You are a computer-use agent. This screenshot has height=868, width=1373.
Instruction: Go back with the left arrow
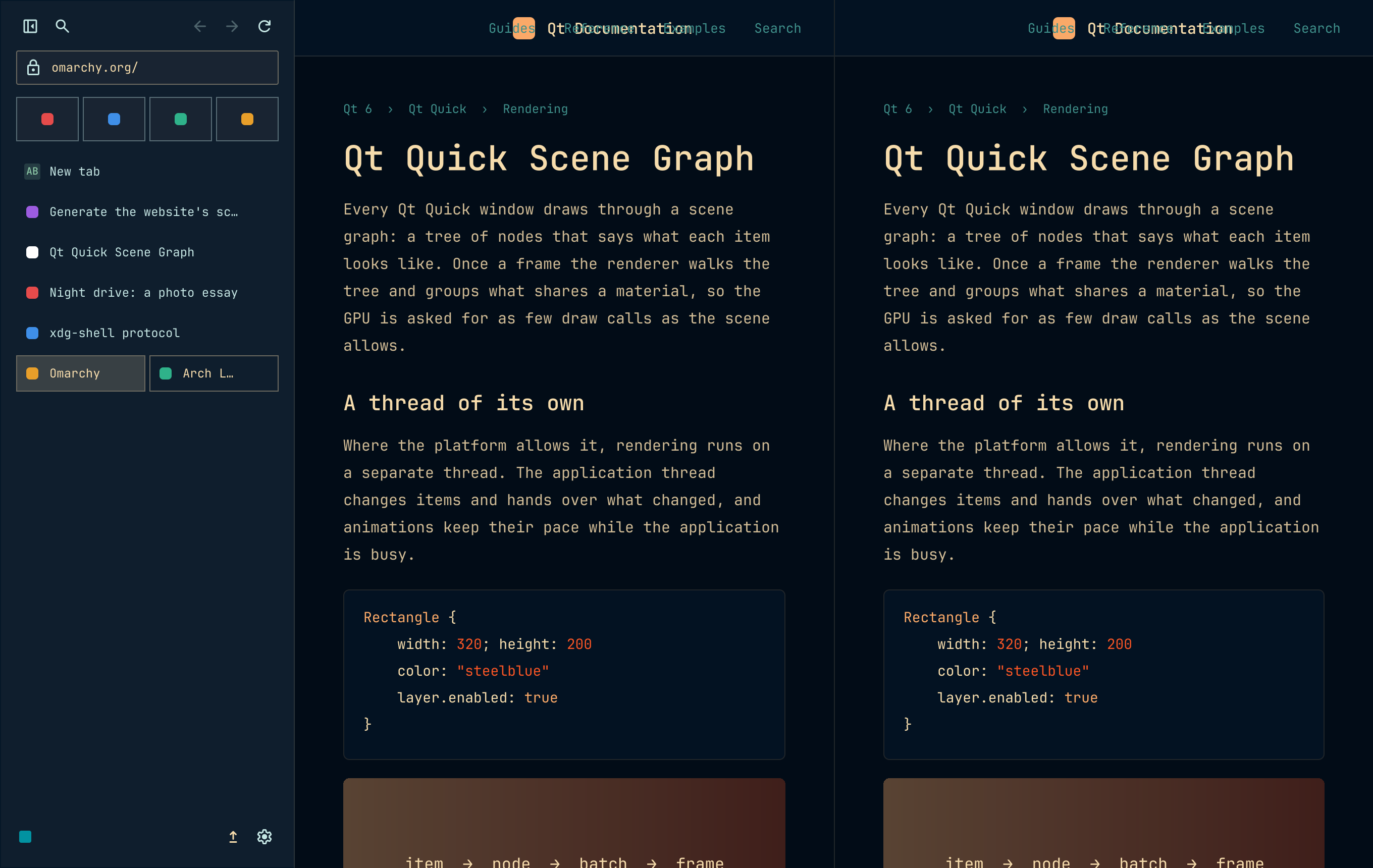199,26
